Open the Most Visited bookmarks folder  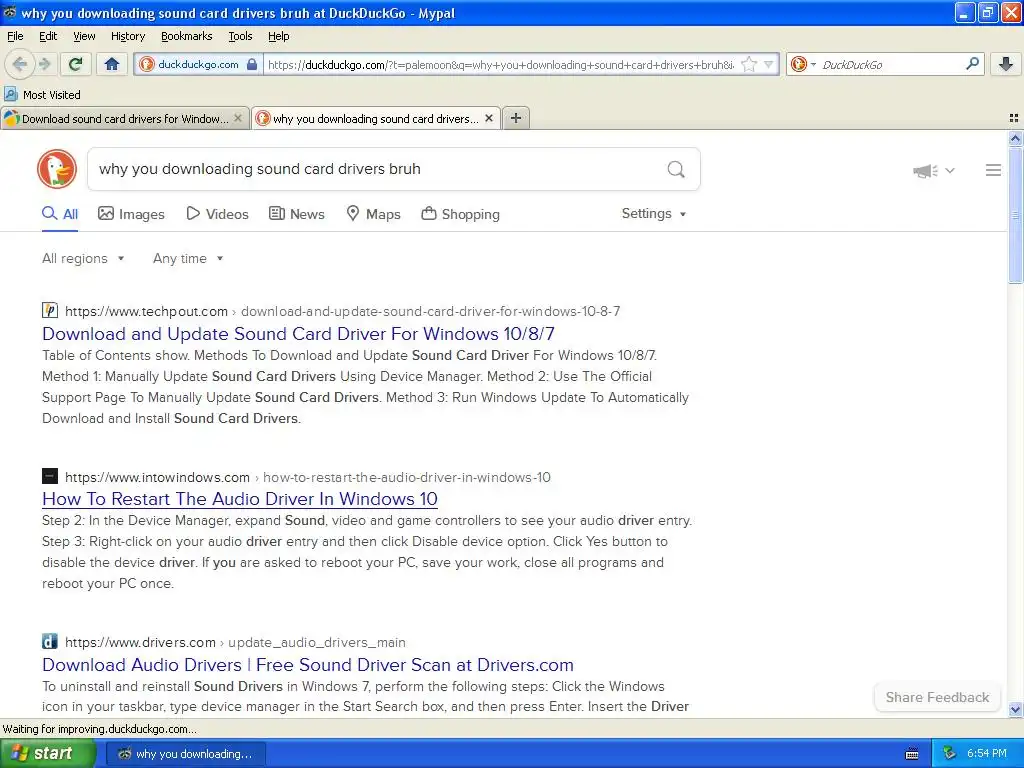[42, 95]
